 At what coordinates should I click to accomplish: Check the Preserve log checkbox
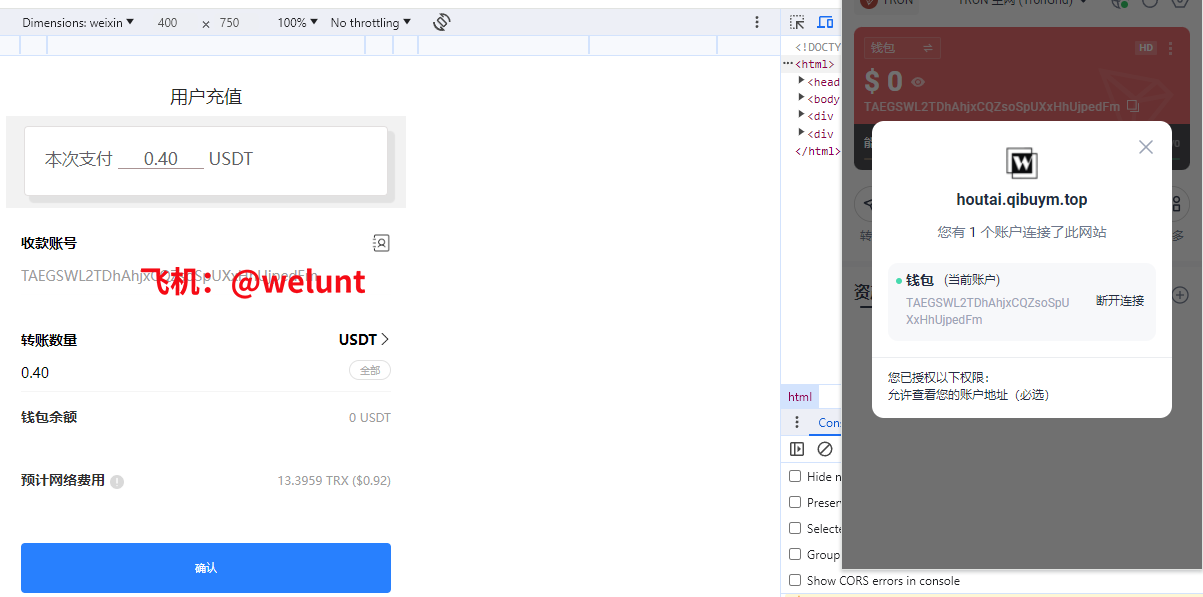point(796,502)
